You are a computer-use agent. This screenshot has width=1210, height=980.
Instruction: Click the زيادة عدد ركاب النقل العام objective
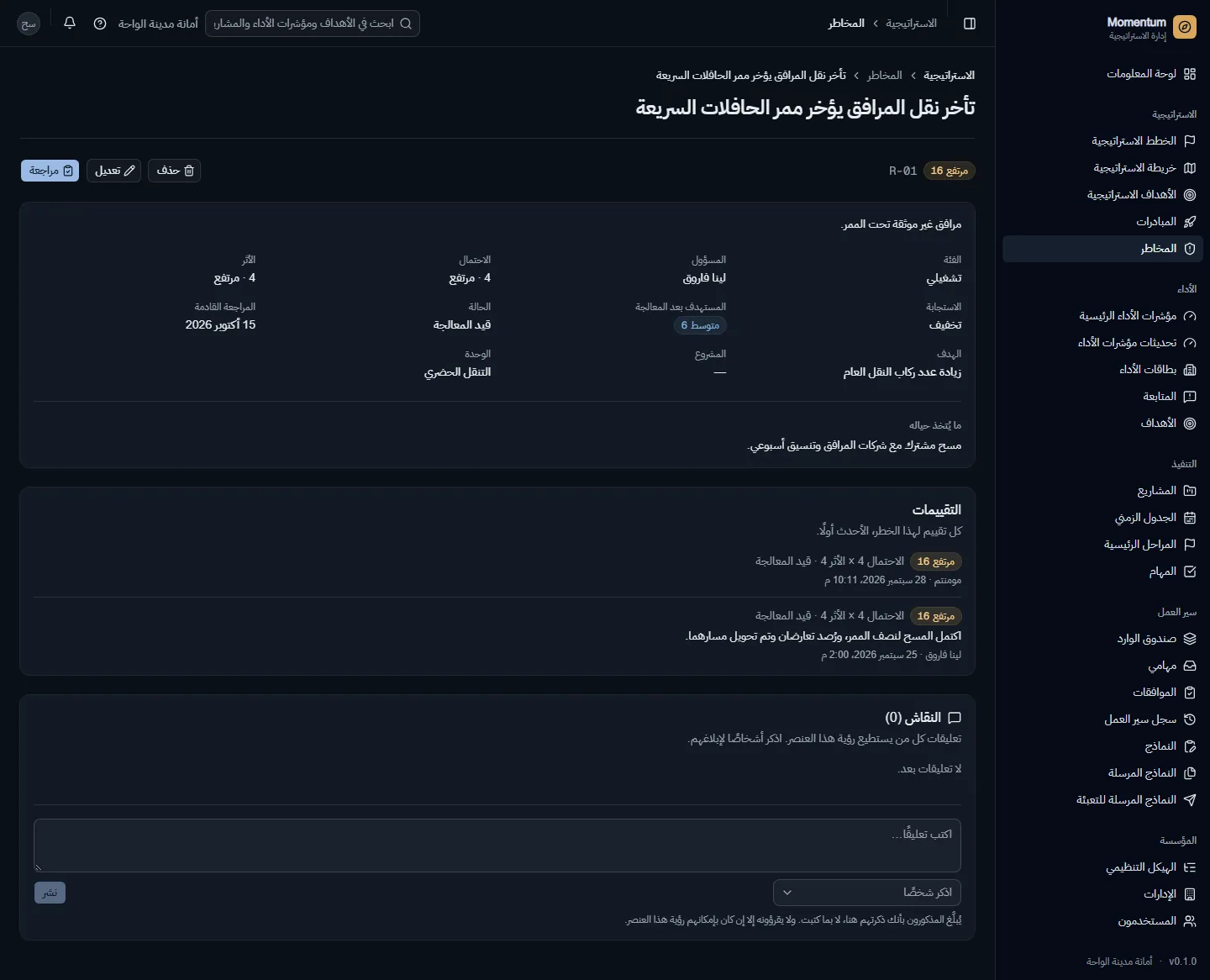[902, 372]
